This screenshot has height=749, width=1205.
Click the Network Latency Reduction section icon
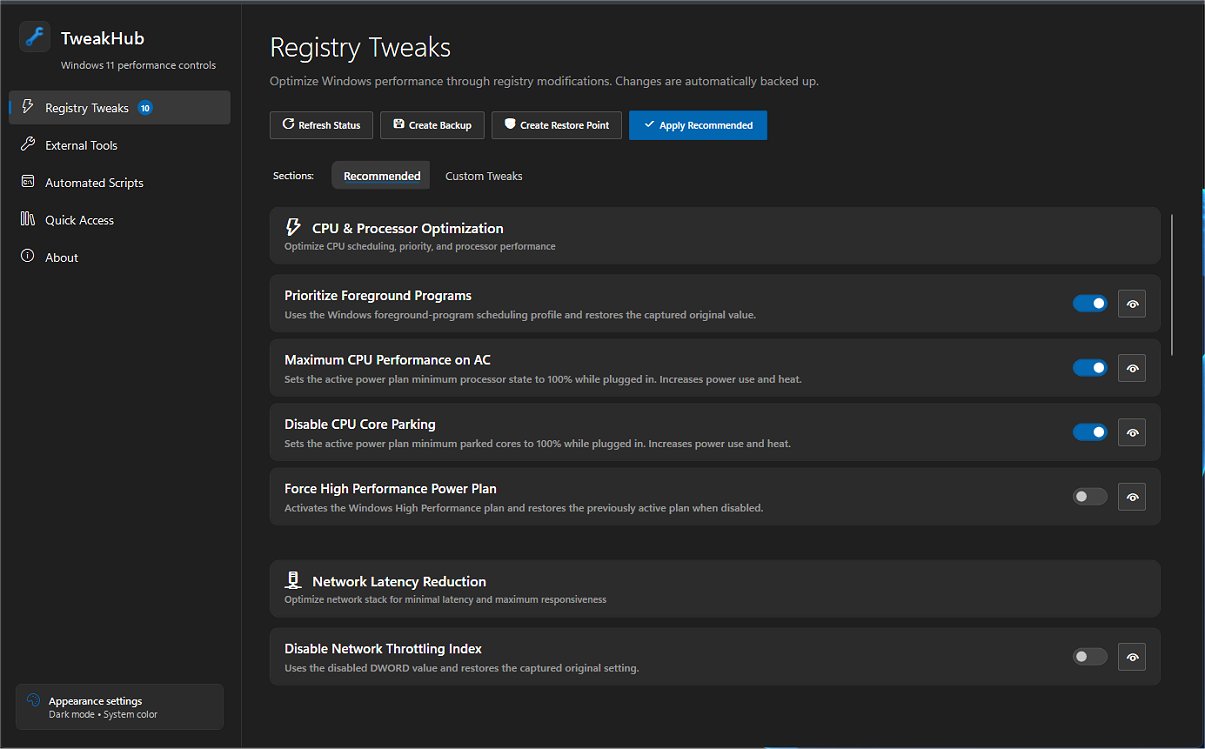294,581
